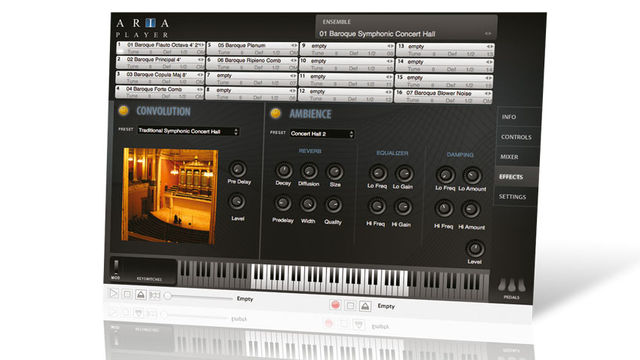640x360 pixels.
Task: Click the player eject/load file button
Action: [x=141, y=294]
